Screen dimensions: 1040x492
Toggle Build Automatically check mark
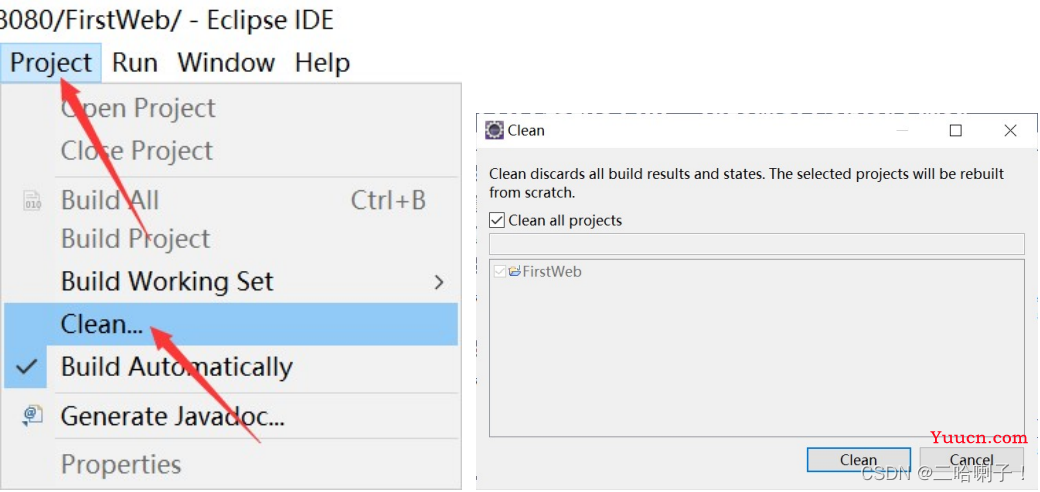(26, 366)
